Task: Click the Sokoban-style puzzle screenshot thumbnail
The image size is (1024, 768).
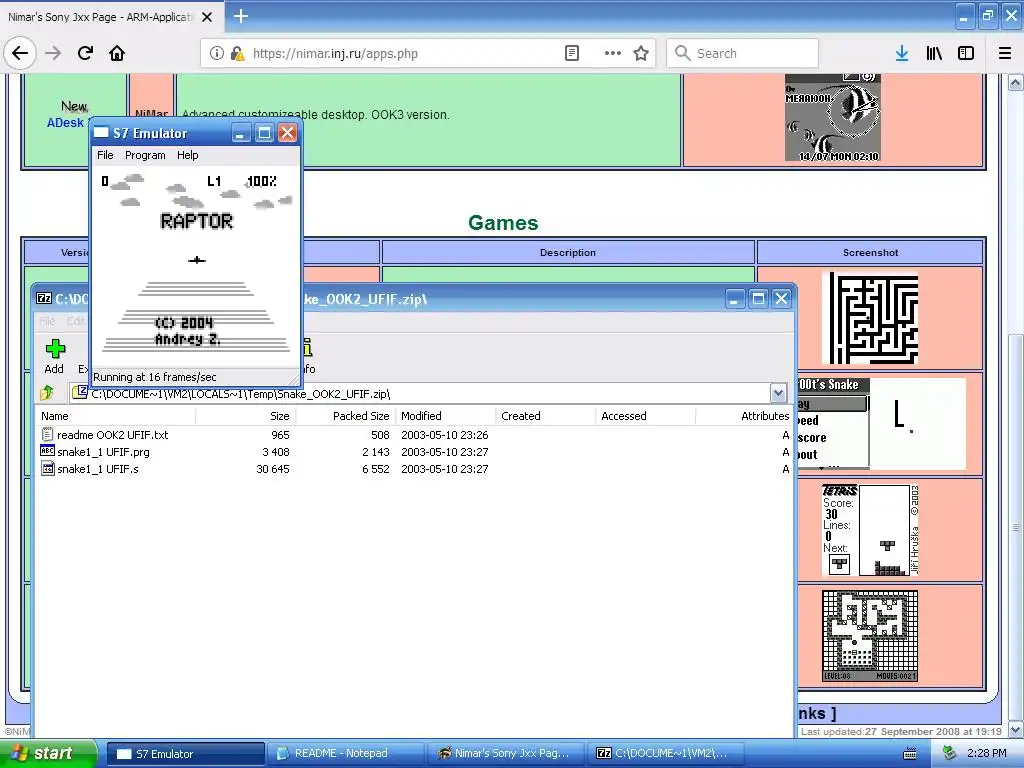Action: pos(870,636)
